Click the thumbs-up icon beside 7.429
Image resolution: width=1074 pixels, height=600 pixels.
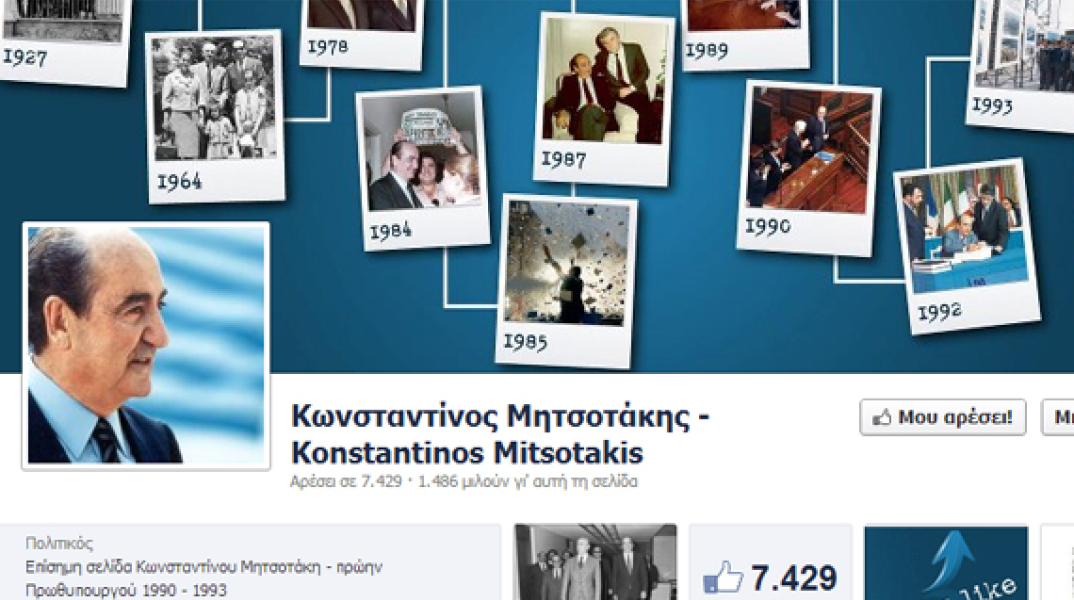click(x=723, y=577)
